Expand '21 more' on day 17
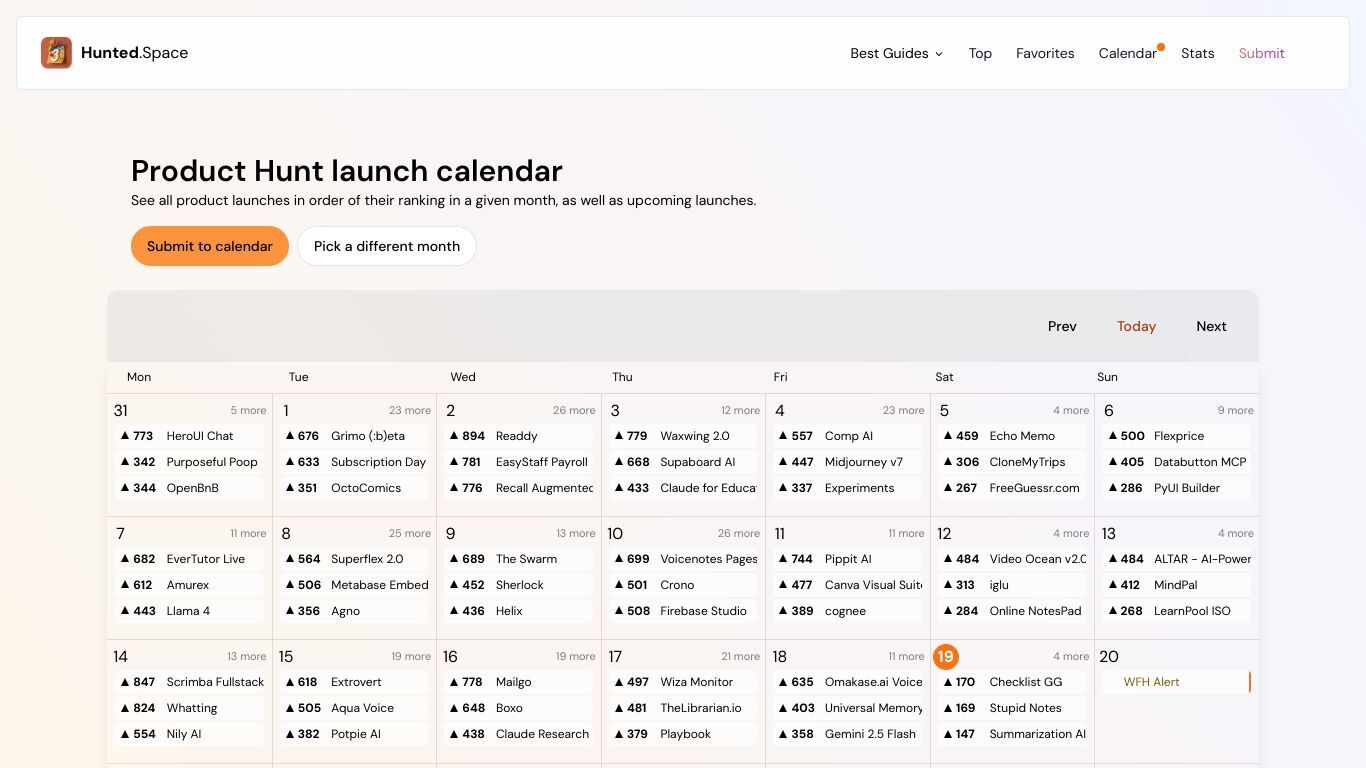Image resolution: width=1366 pixels, height=768 pixels. tap(740, 656)
